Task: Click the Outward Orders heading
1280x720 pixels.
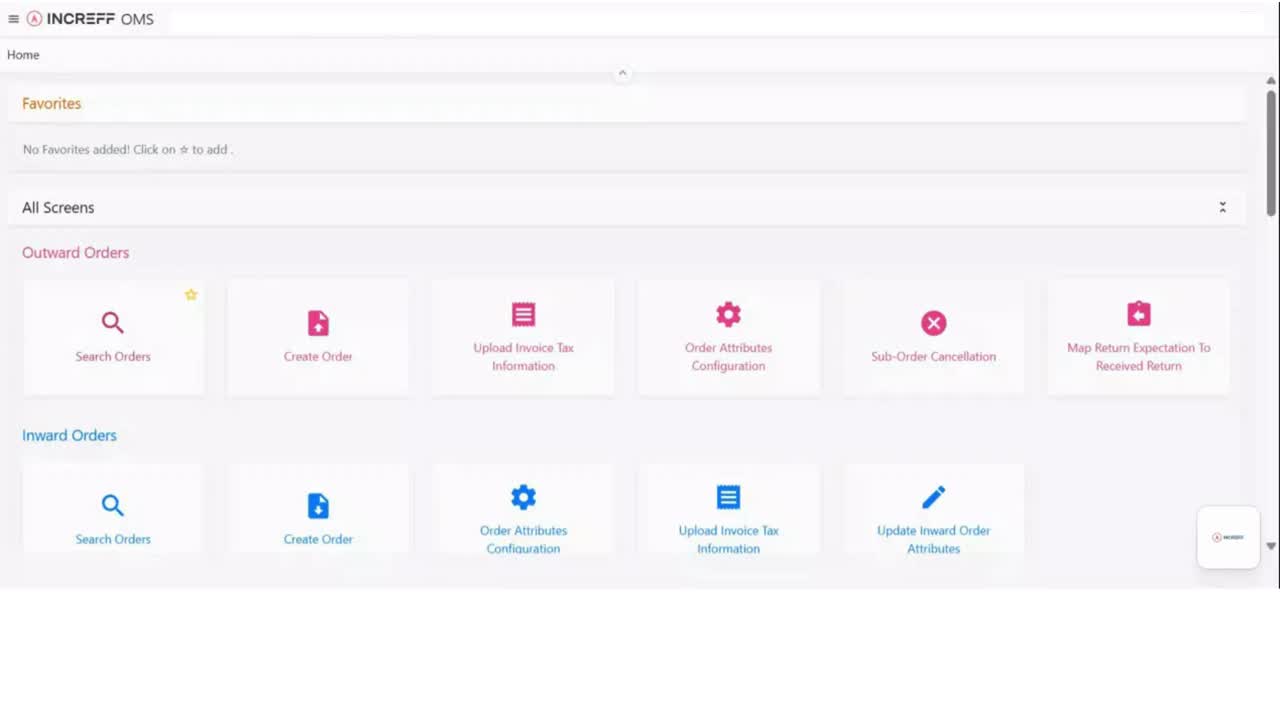Action: [x=76, y=253]
